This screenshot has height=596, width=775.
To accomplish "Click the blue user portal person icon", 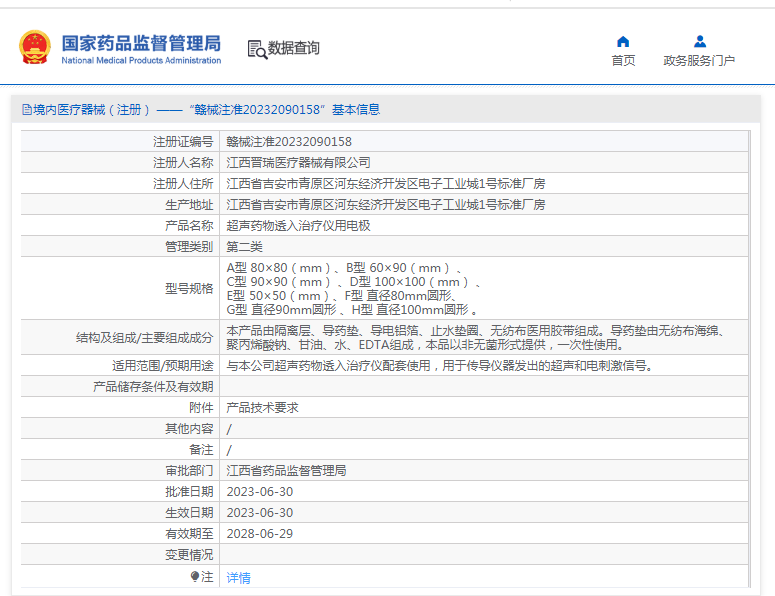I will coord(699,41).
